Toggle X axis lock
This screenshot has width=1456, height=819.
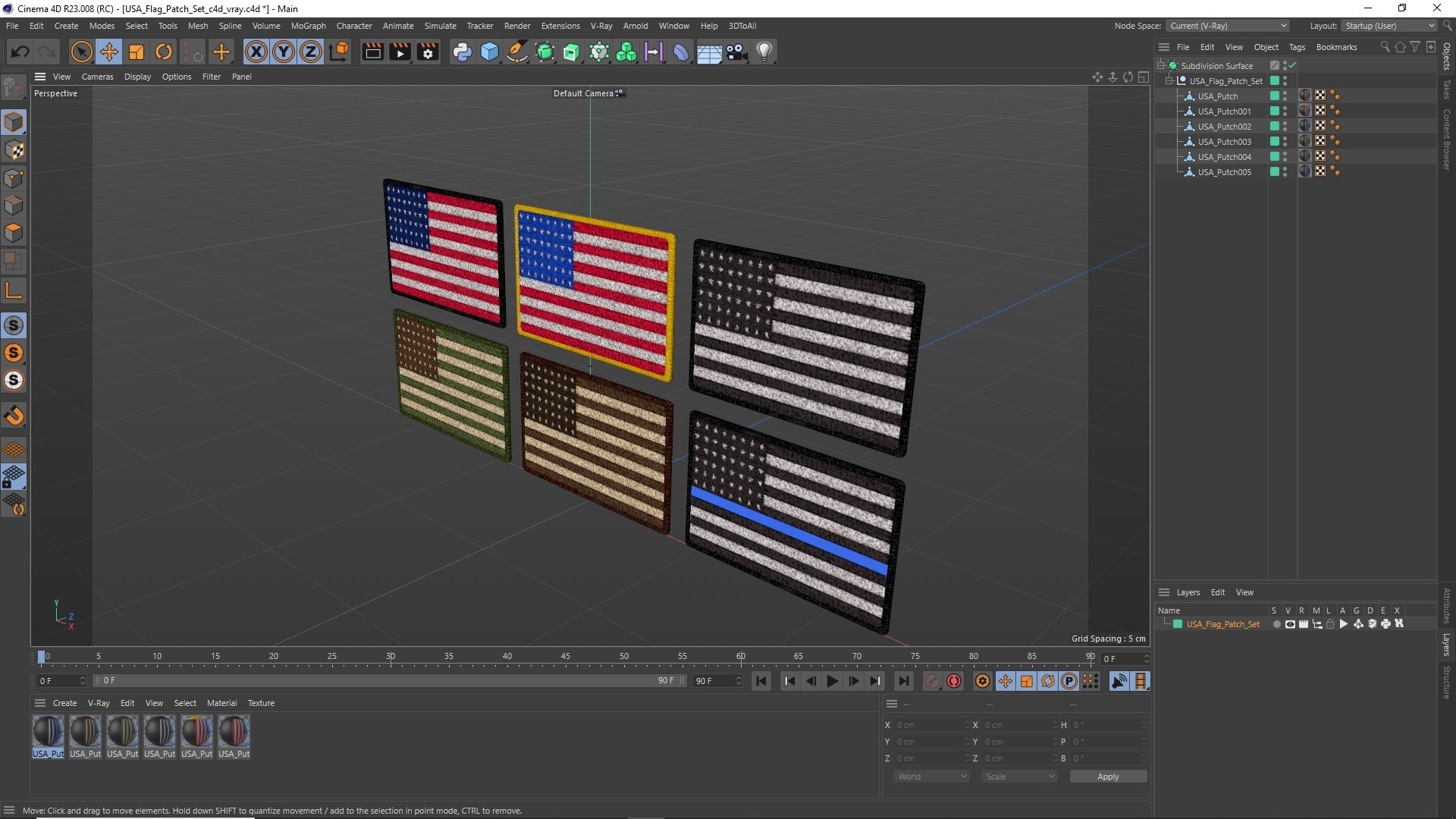click(256, 52)
